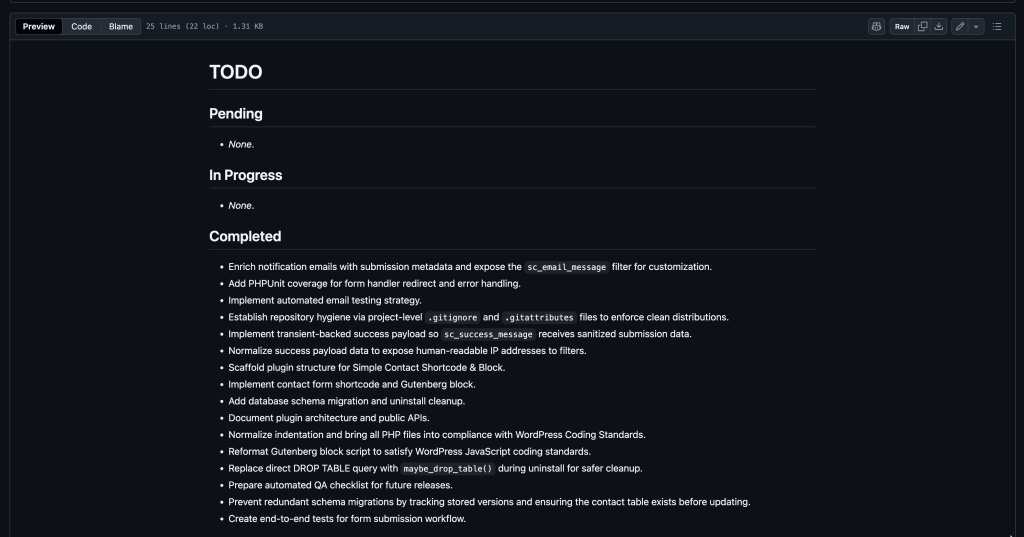Screen dimensions: 1024x537
Task: Switch to the Blame tab
Action: coord(121,27)
